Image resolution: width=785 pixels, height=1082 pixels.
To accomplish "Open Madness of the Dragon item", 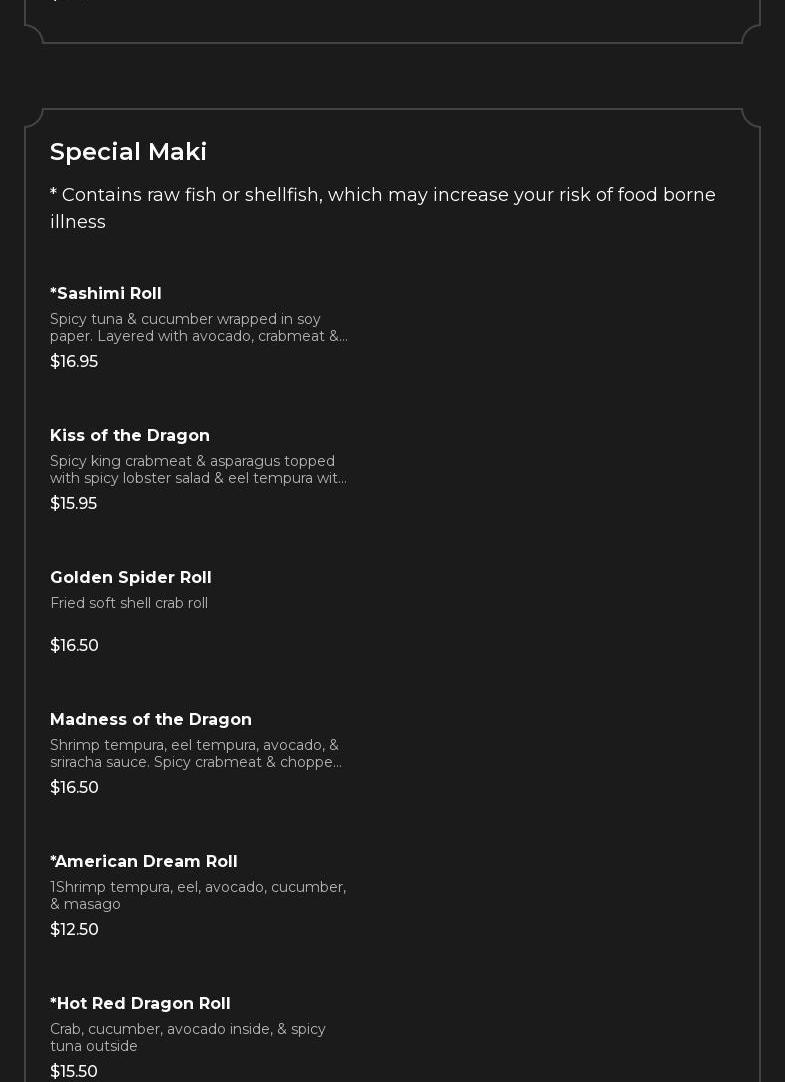I will click(151, 719).
